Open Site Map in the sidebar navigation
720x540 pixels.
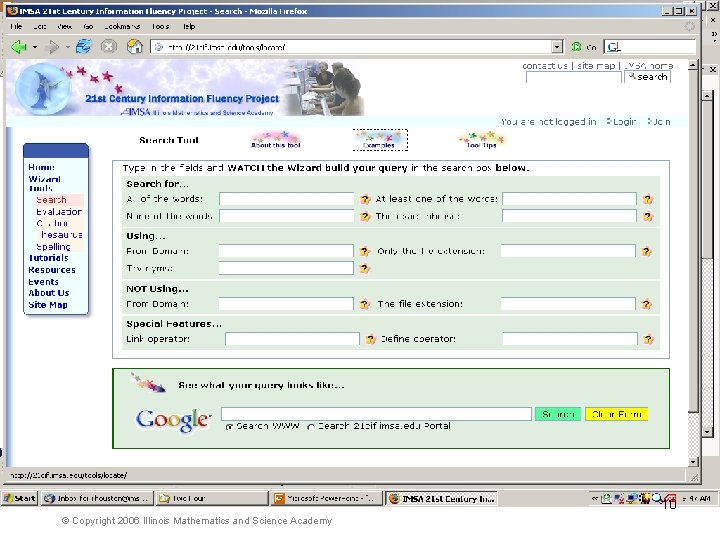click(x=48, y=305)
